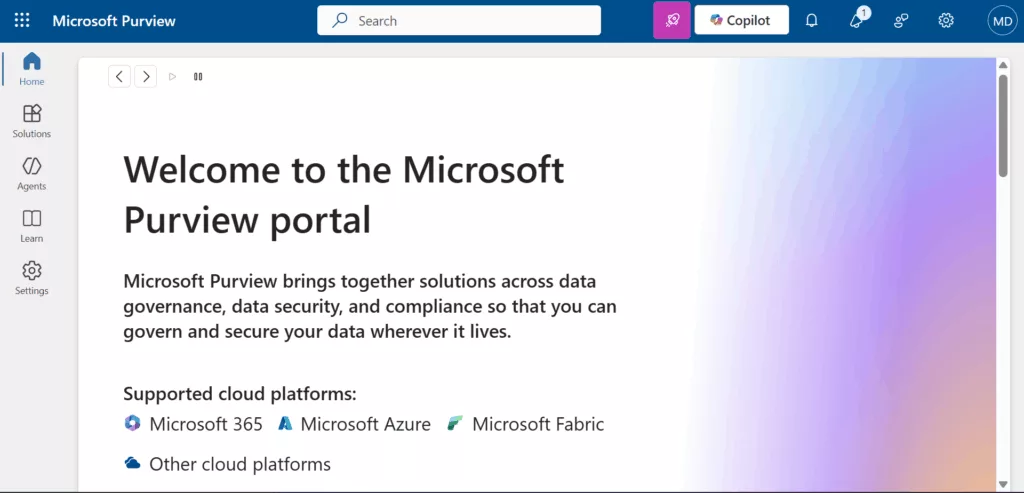Open notifications bell icon

coord(812,21)
